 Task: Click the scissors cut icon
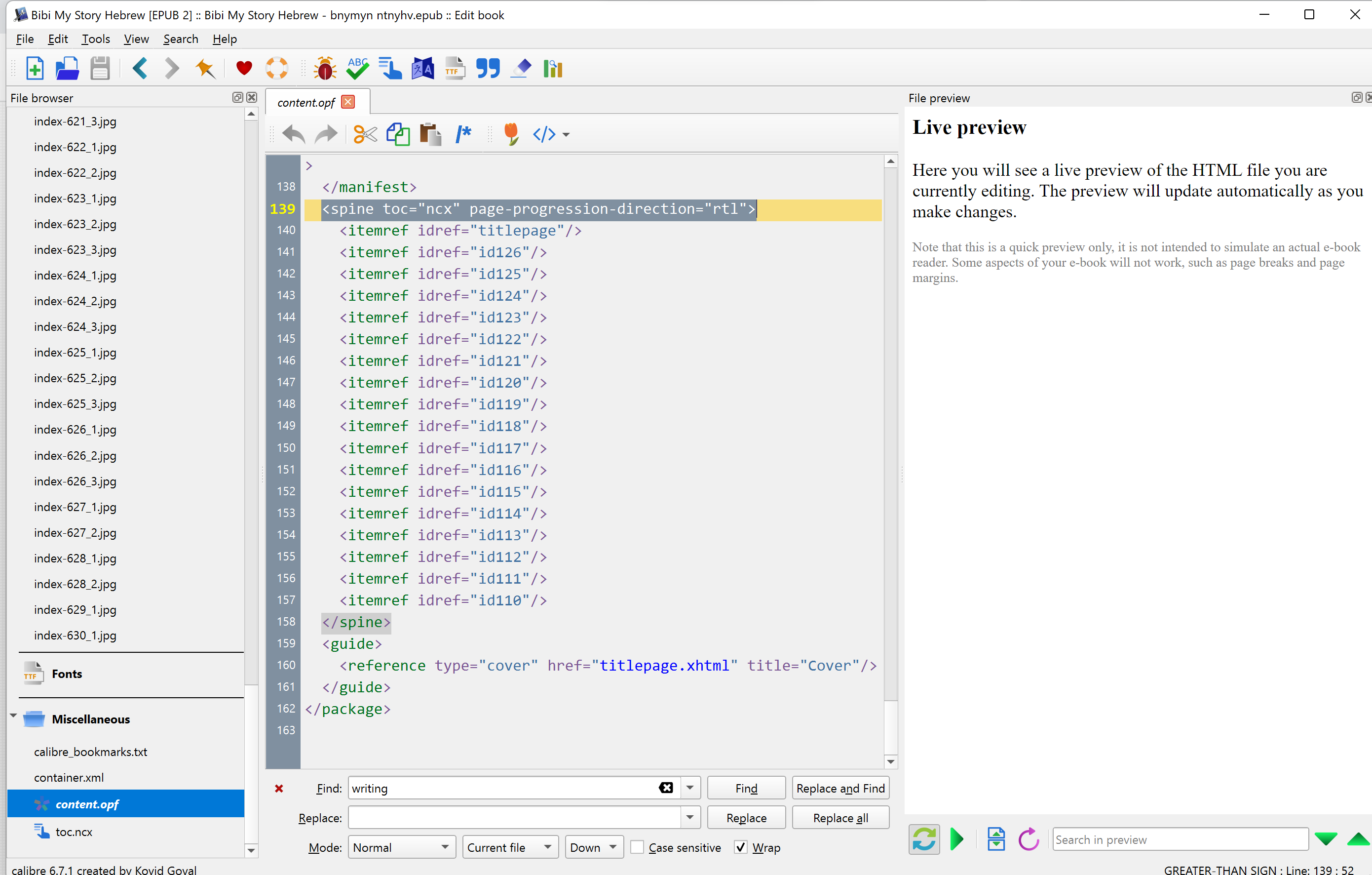click(365, 134)
